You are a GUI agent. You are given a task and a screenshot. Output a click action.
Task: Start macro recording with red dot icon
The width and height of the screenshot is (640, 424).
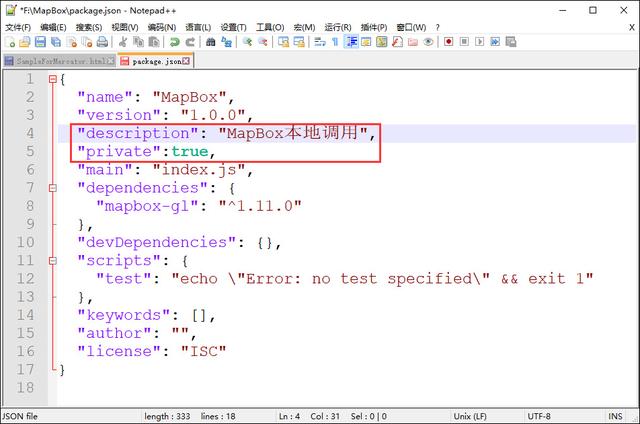[449, 42]
